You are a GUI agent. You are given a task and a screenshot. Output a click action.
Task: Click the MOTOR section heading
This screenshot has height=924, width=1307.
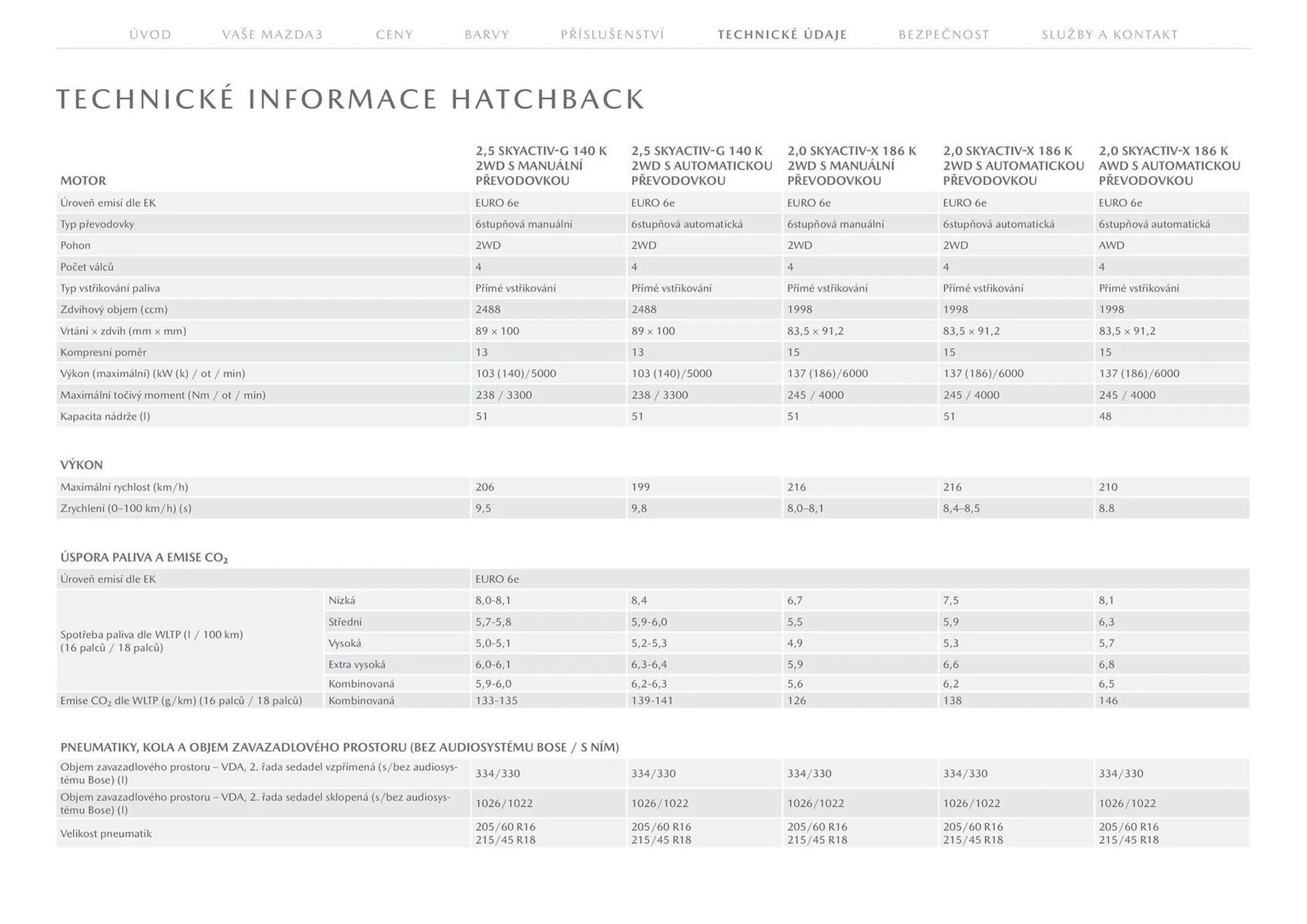tap(83, 181)
